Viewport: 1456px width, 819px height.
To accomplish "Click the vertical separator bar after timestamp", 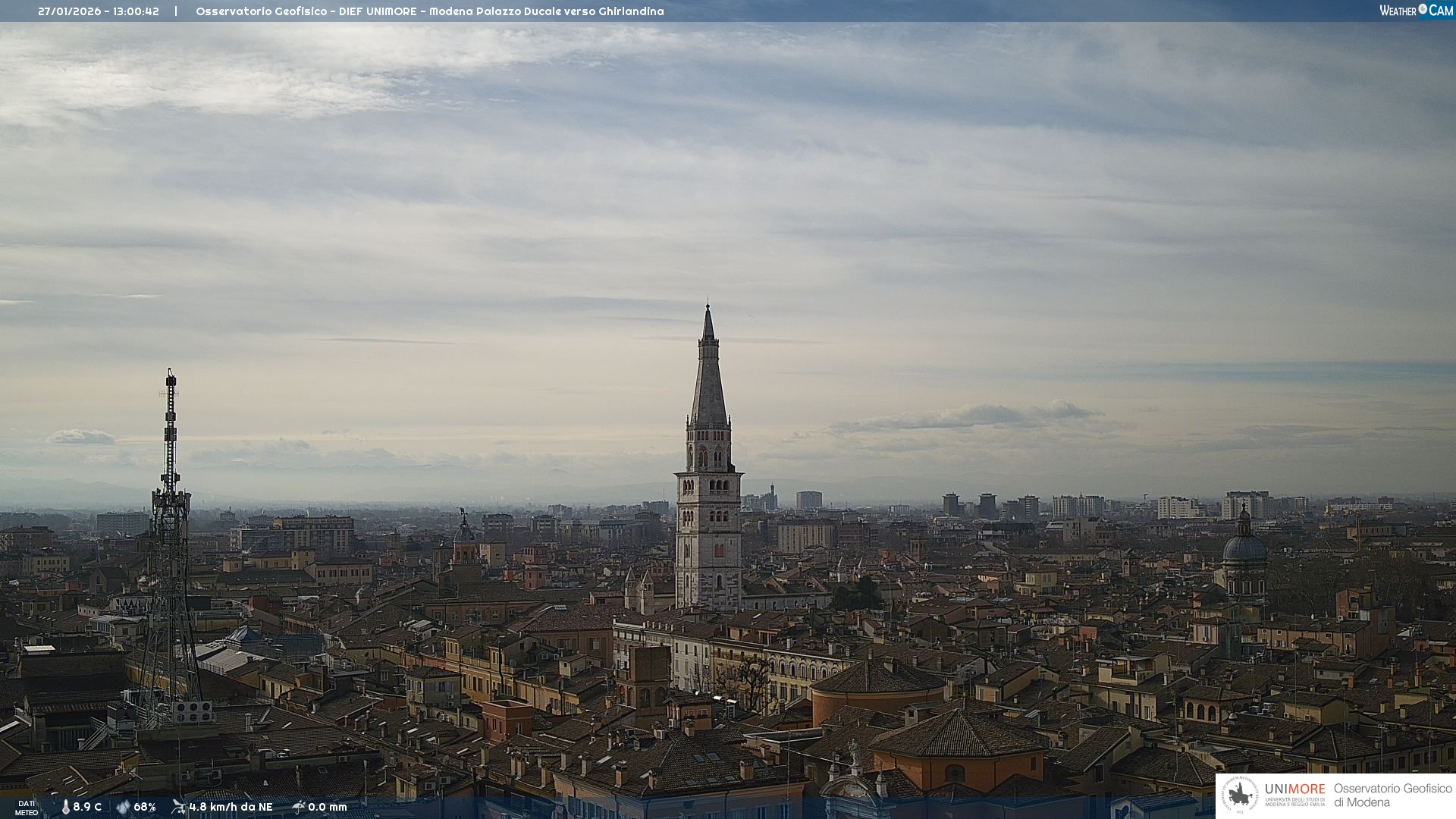I will tap(176, 11).
